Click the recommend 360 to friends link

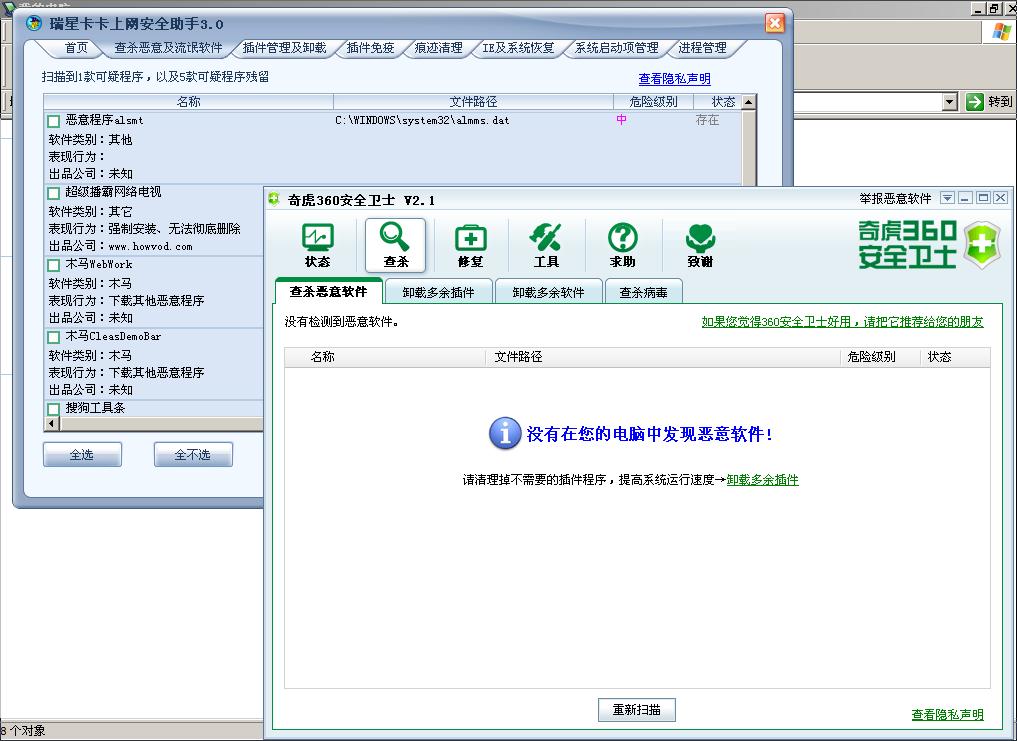[843, 321]
